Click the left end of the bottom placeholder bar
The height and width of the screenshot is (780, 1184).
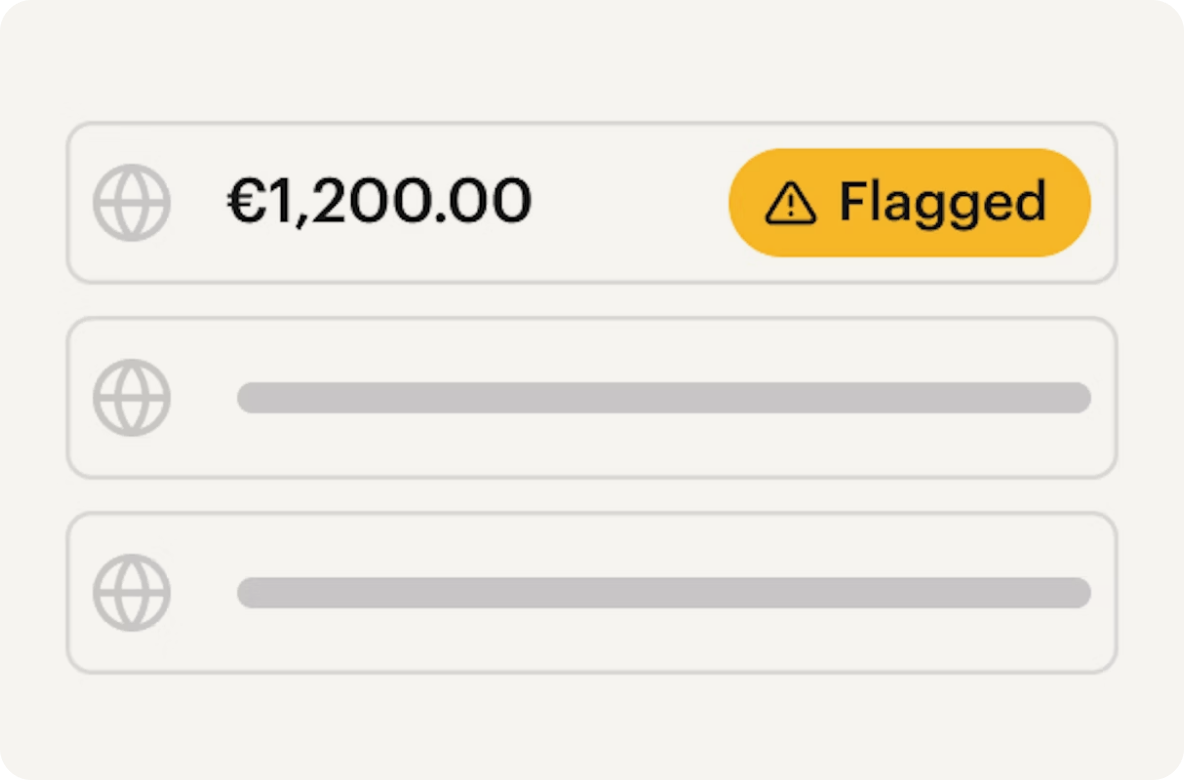pos(252,593)
